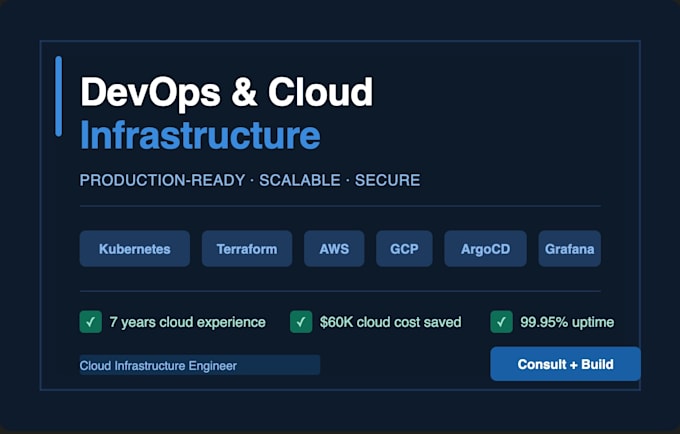The width and height of the screenshot is (680, 434).
Task: Toggle the $60K cloud cost saved checkbox
Action: (301, 322)
